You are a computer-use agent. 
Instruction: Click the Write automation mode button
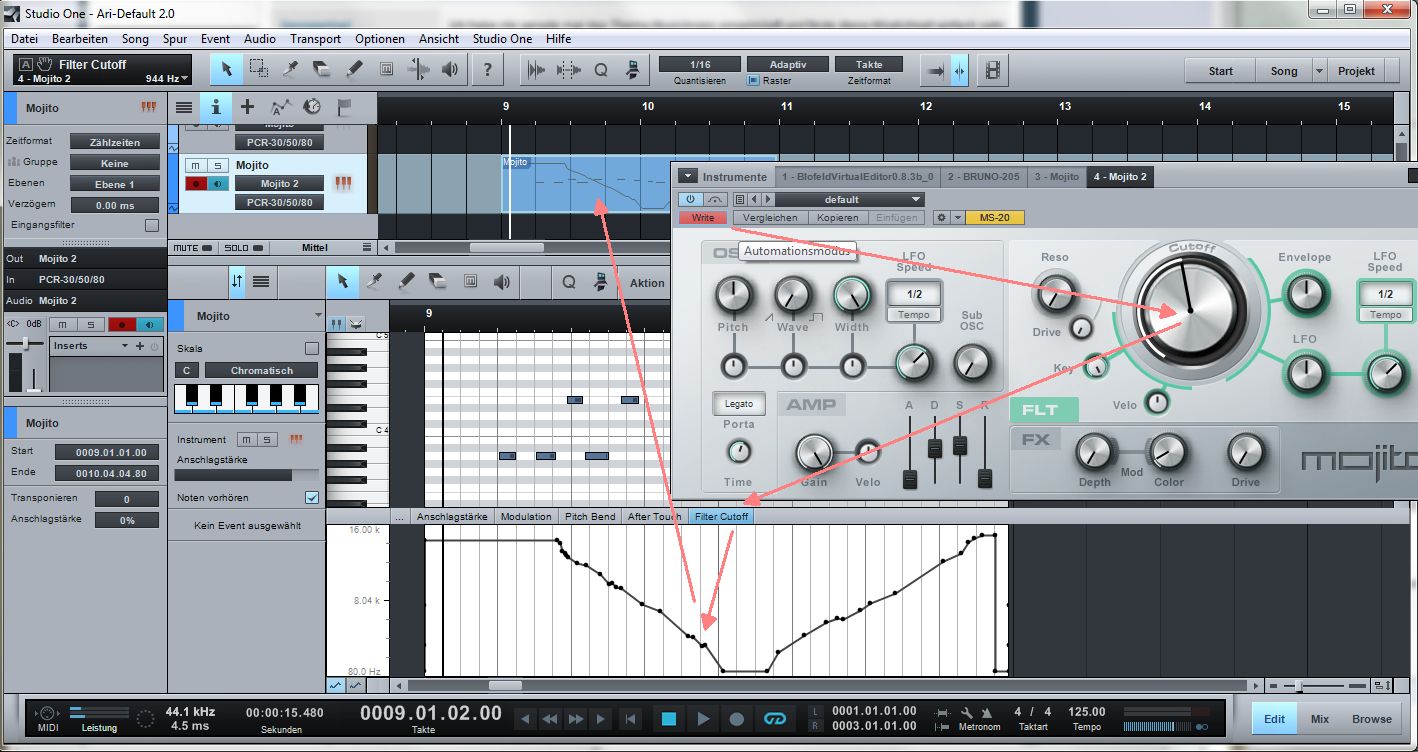coord(703,217)
